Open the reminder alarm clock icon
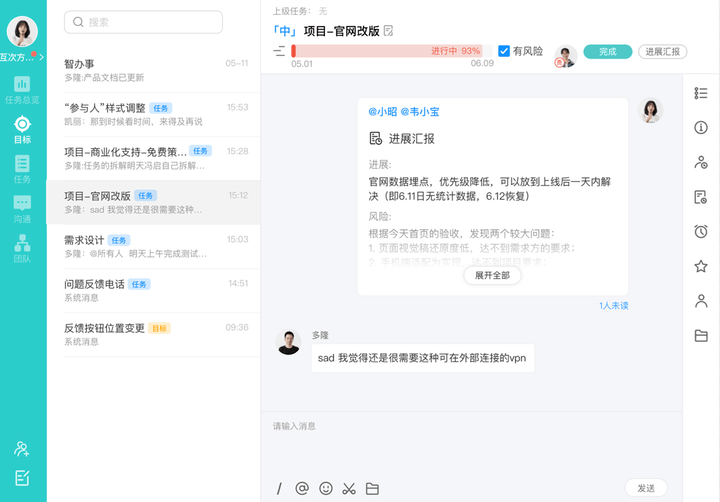Screen dimensions: 720x502 (x=701, y=231)
